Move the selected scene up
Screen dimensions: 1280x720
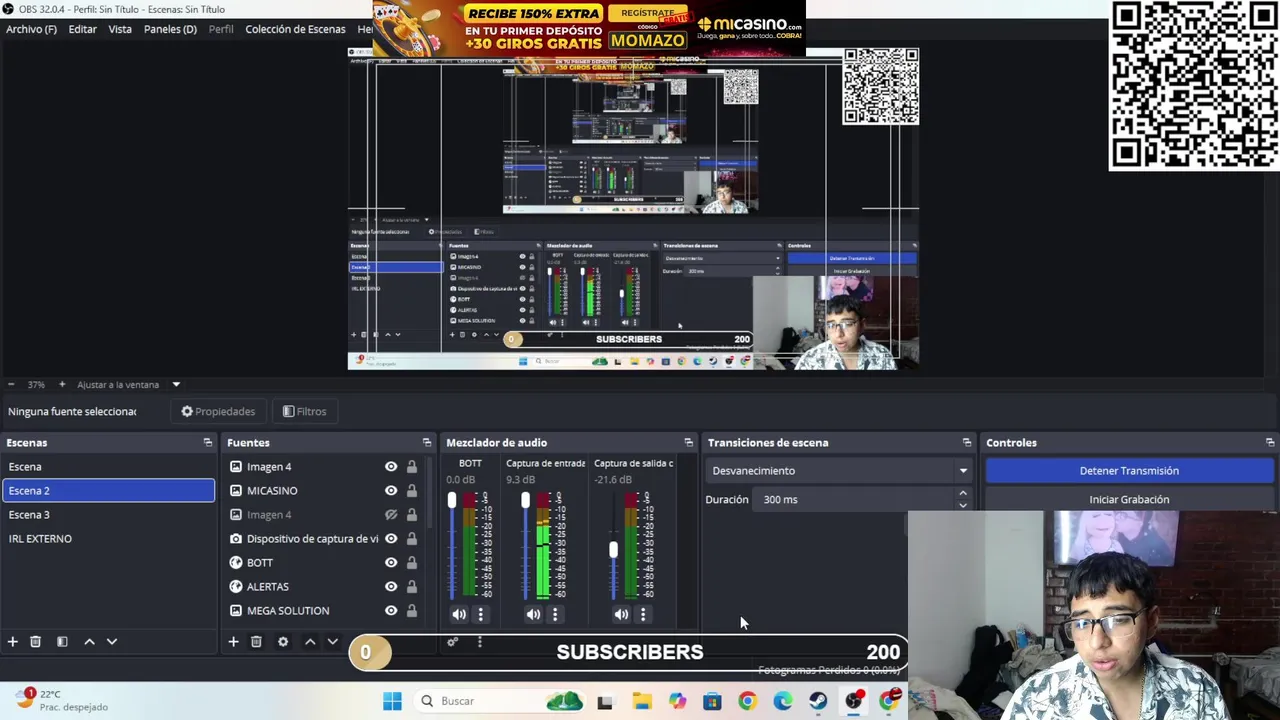89,642
